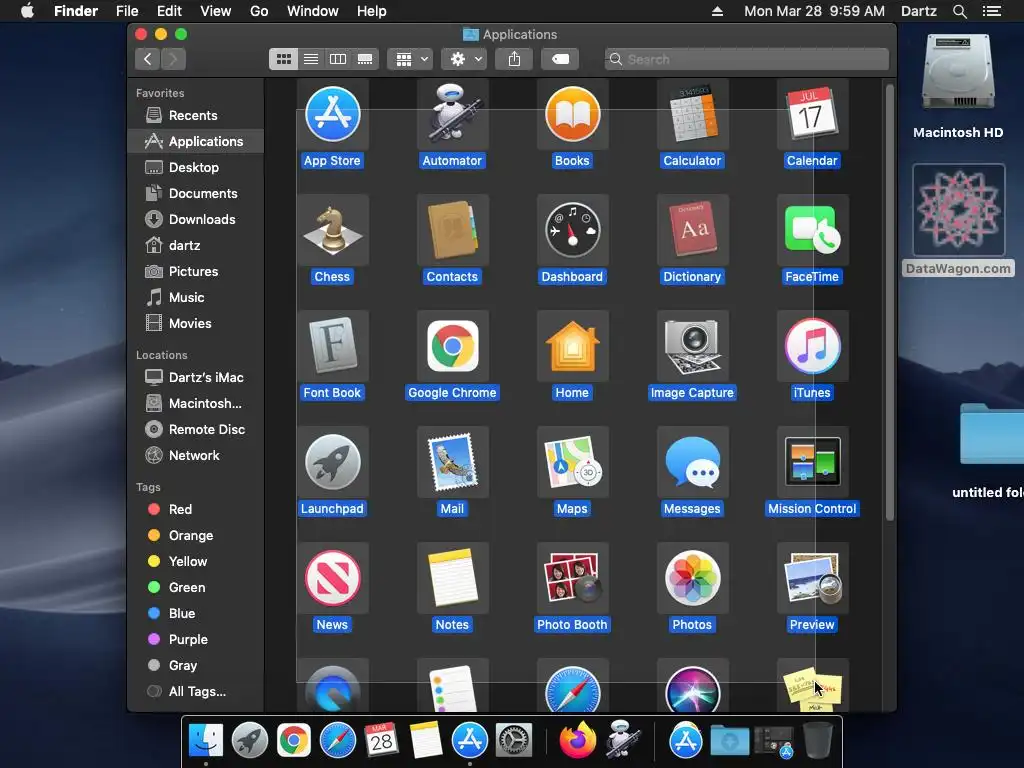Open Recents in the sidebar
Screen dimensions: 1024x768
(x=195, y=116)
